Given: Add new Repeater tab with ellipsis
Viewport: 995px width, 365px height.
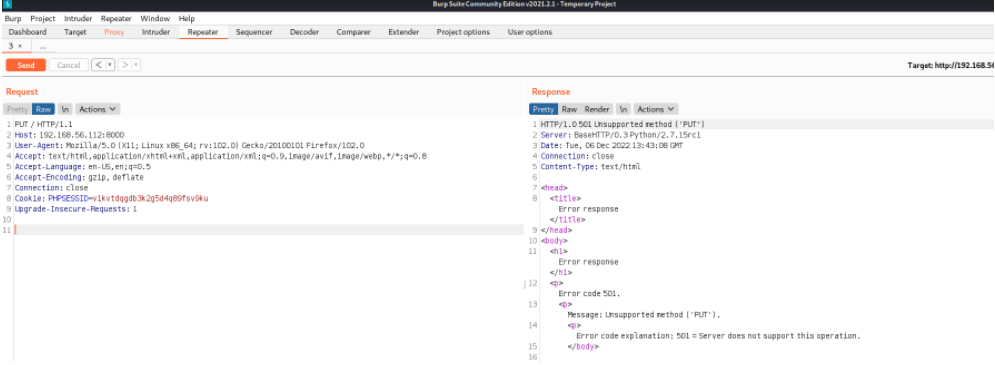Looking at the screenshot, I should tap(43, 46).
